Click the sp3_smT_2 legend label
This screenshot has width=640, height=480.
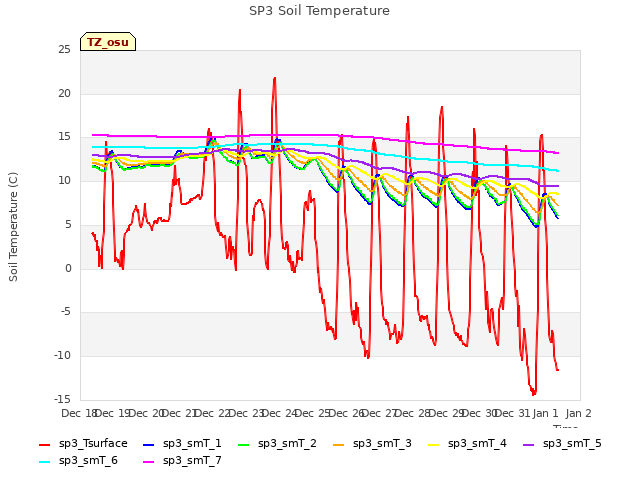click(287, 443)
